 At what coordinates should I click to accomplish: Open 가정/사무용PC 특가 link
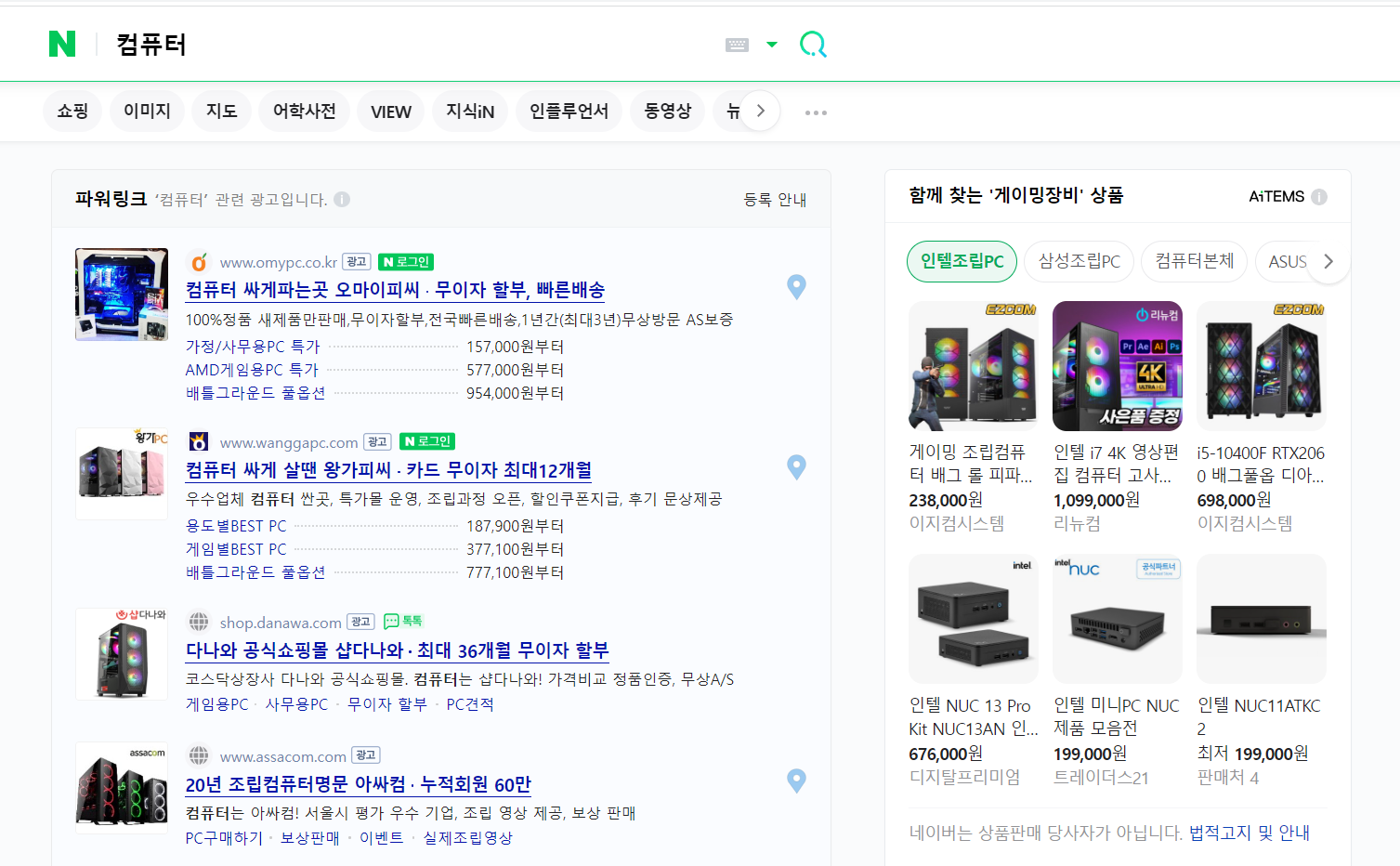click(x=253, y=347)
